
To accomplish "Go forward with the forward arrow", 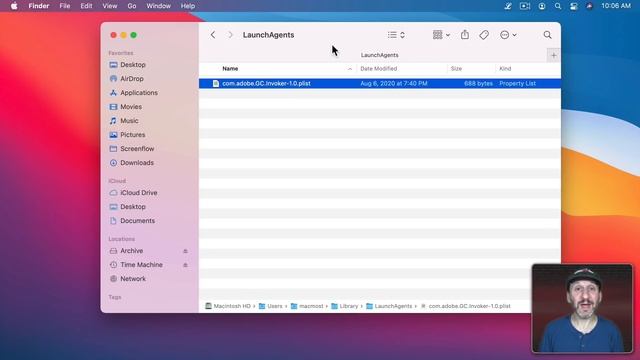I will click(x=230, y=35).
